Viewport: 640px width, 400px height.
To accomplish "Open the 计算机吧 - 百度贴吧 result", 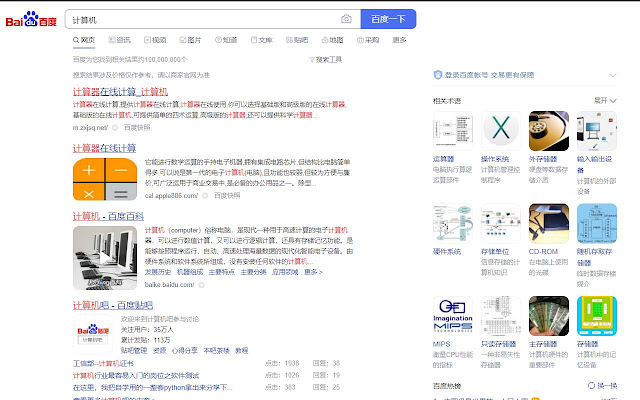I will click(x=113, y=305).
